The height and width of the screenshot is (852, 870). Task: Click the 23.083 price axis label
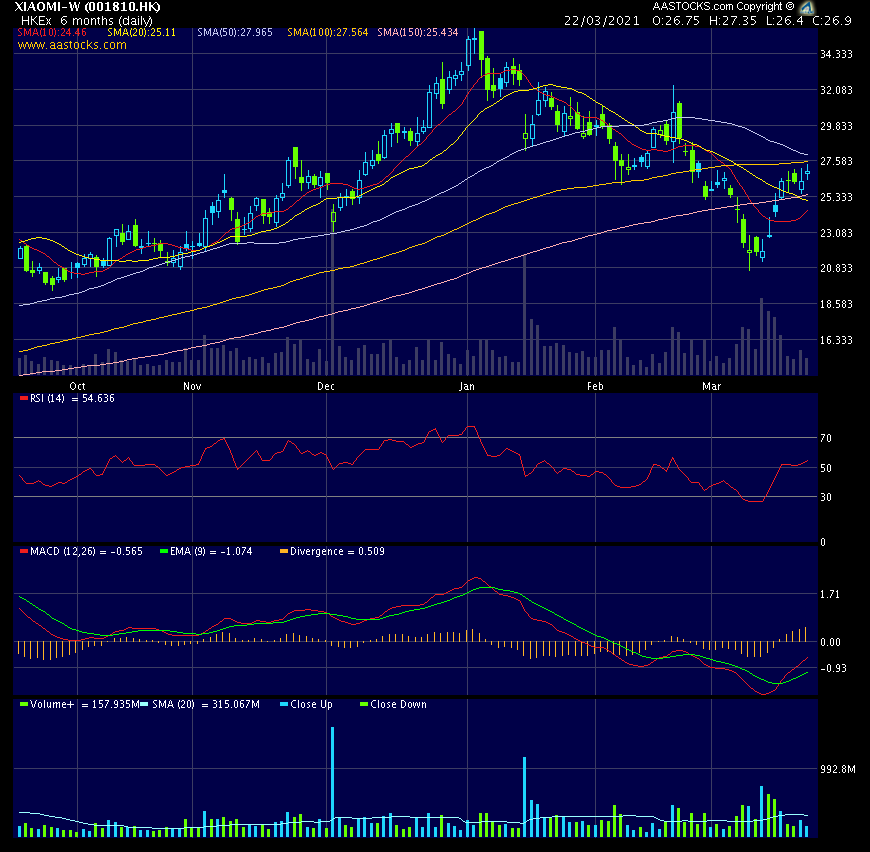[x=836, y=233]
